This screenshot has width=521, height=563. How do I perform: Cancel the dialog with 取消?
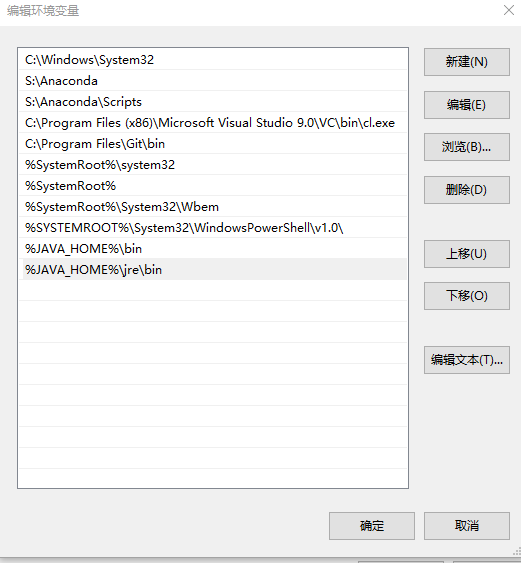(x=466, y=526)
